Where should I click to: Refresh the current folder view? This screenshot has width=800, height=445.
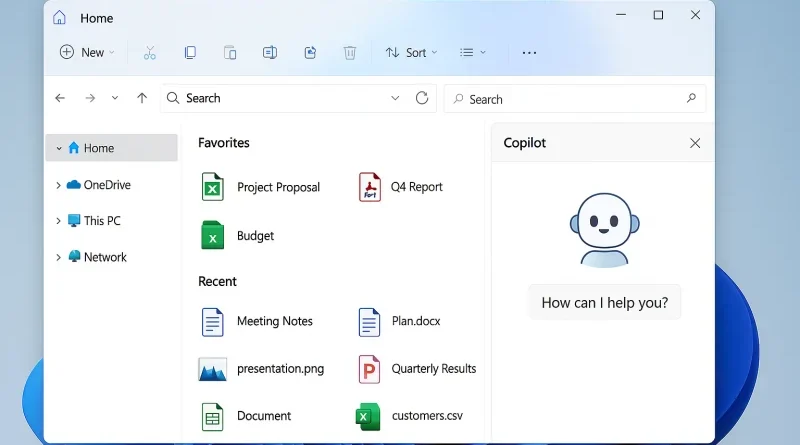pyautogui.click(x=422, y=98)
